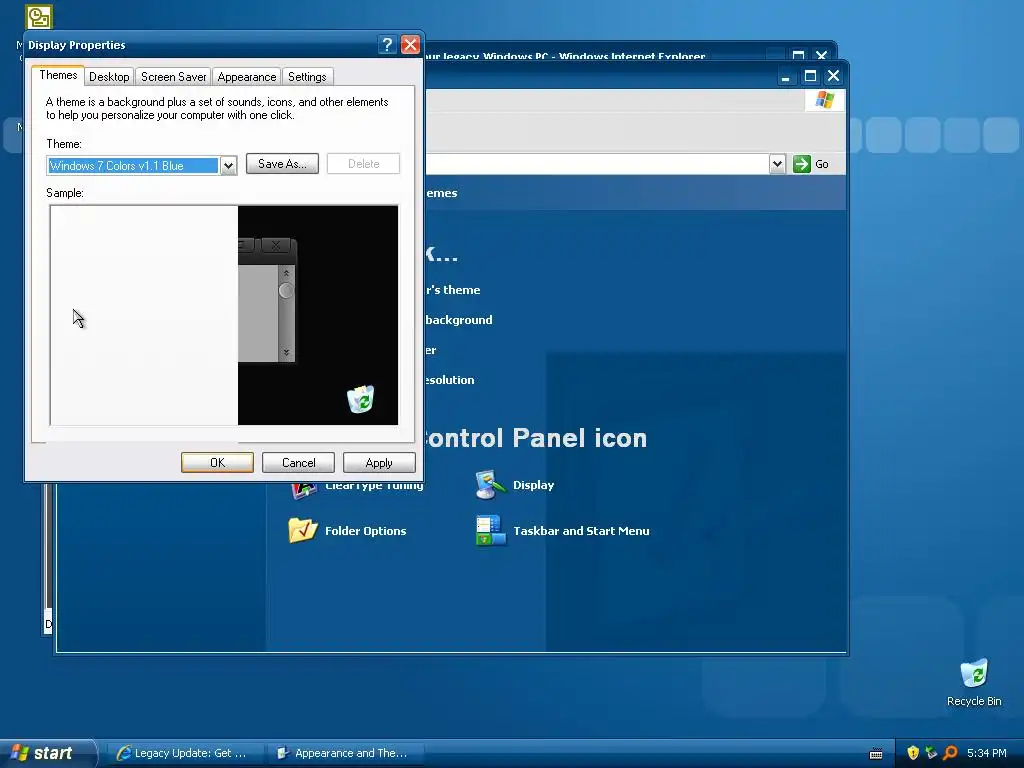The height and width of the screenshot is (768, 1024).
Task: Click the address bar field
Action: (596, 164)
